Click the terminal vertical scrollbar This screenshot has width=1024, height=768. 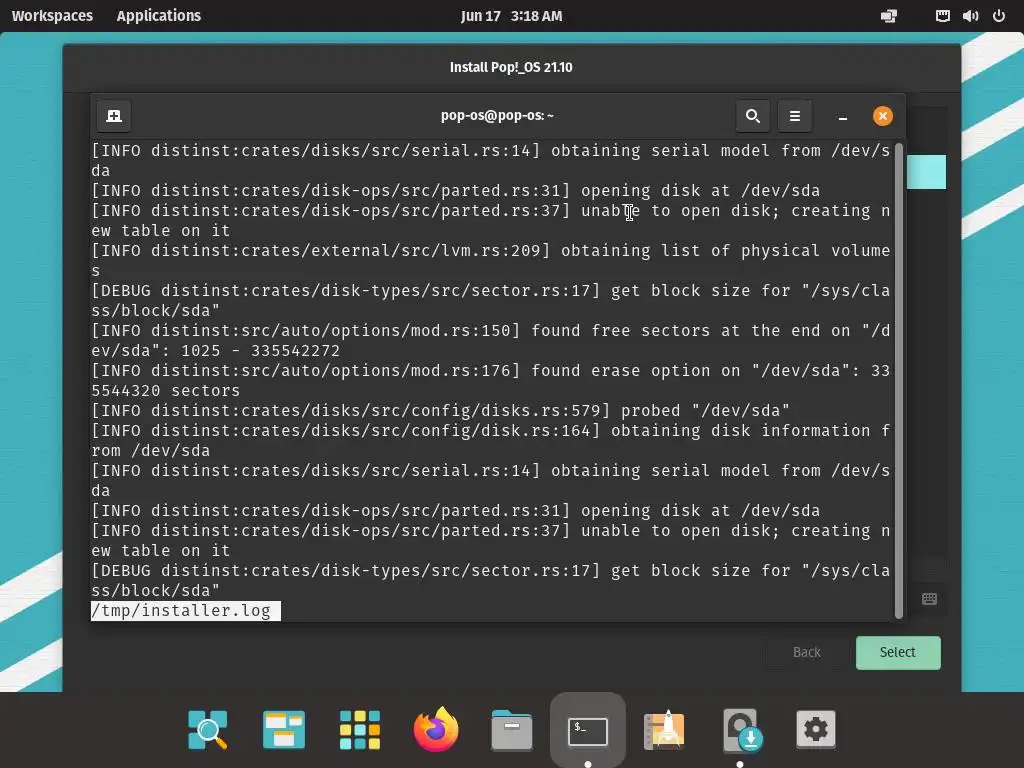tap(899, 380)
